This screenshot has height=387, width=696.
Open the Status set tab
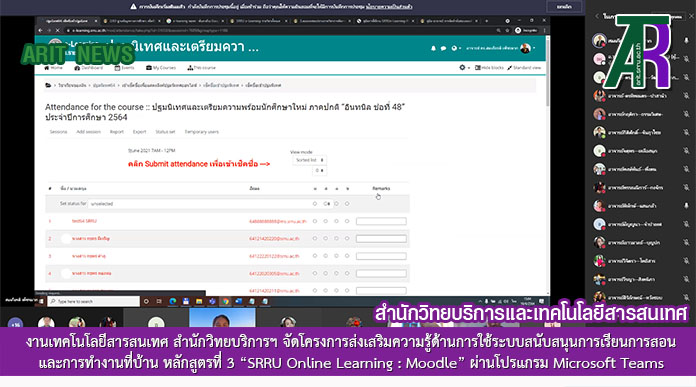165,132
